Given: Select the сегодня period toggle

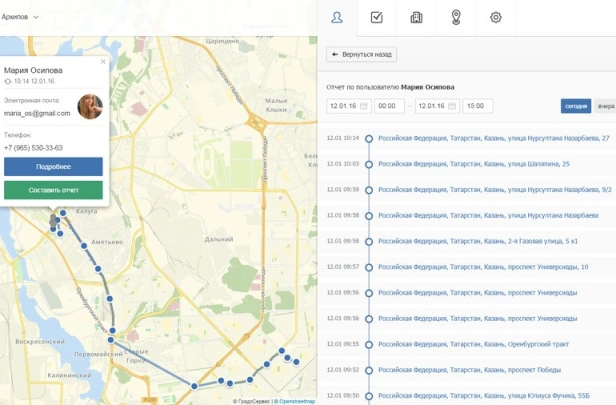Looking at the screenshot, I should (576, 106).
